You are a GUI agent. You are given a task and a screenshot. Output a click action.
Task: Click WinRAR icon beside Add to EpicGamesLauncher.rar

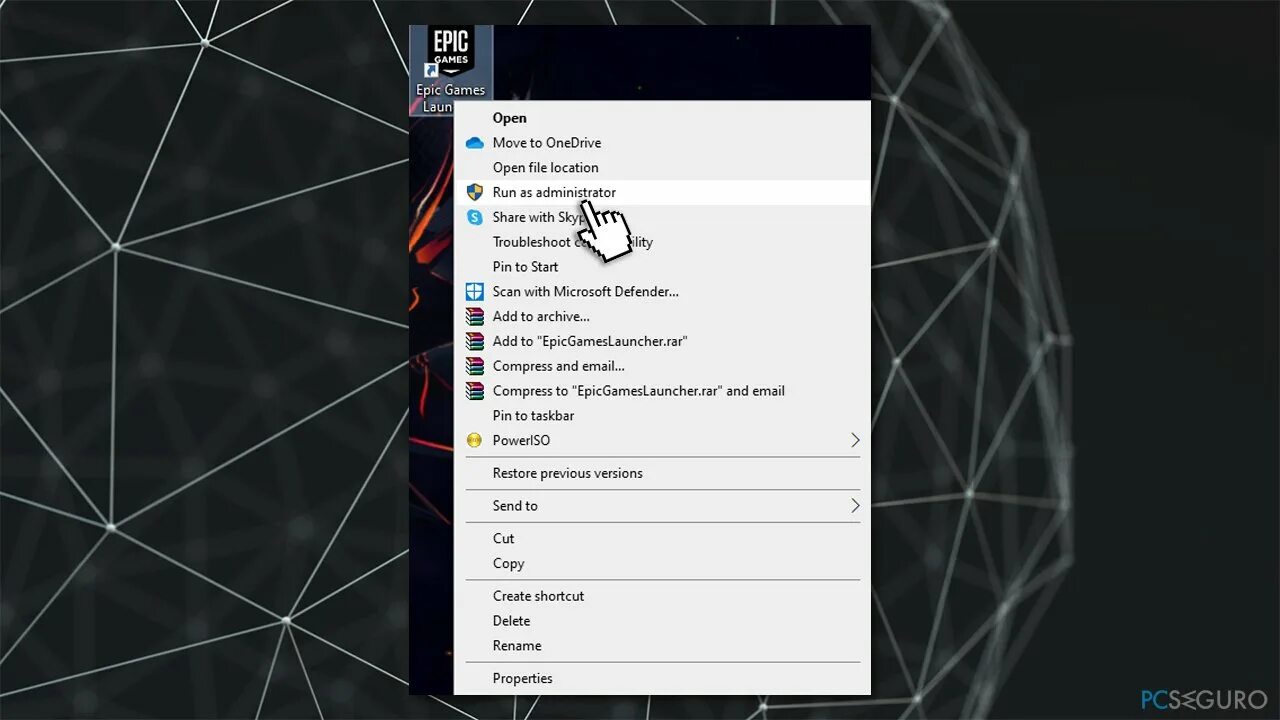(x=475, y=341)
